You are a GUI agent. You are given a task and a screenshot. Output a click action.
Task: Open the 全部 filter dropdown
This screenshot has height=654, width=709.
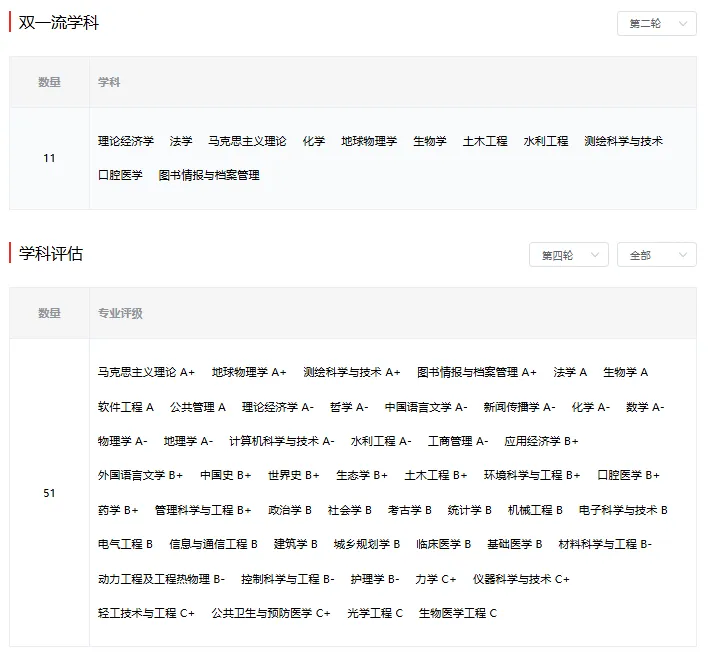(x=657, y=255)
